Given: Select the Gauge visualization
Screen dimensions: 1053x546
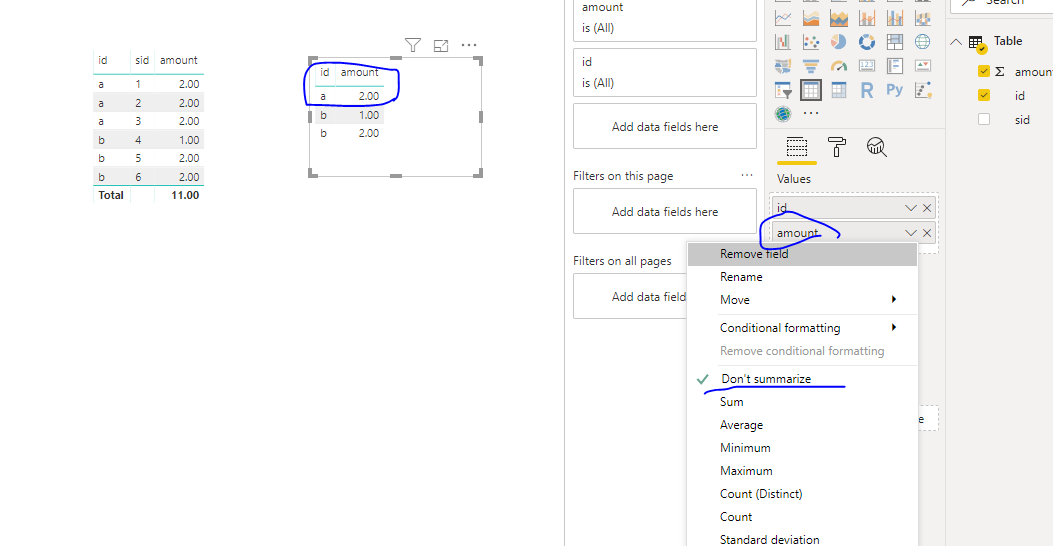Looking at the screenshot, I should point(839,66).
